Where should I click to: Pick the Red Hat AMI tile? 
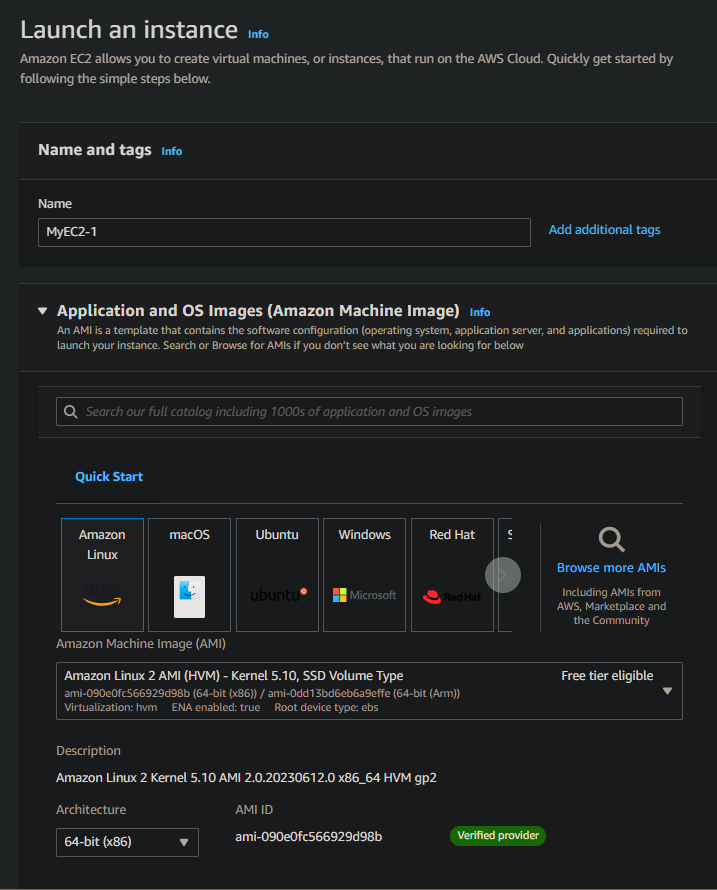coord(452,574)
